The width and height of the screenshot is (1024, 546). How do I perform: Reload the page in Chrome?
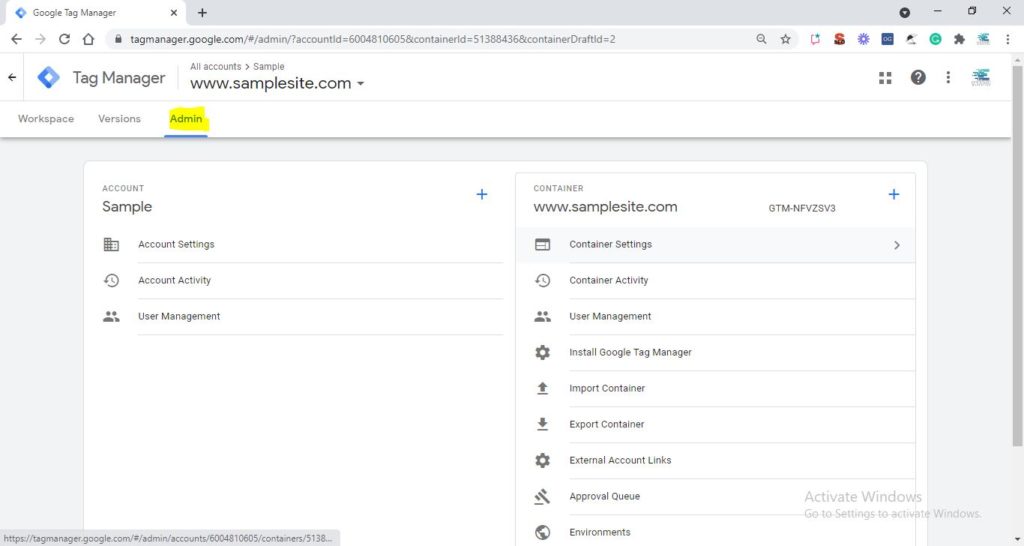click(x=64, y=39)
